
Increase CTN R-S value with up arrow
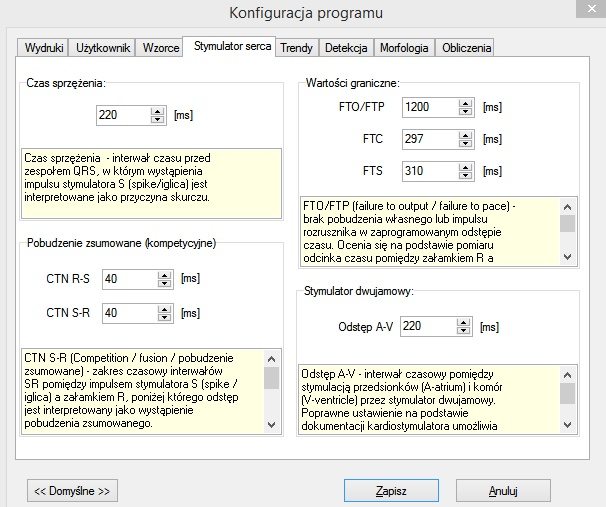163,274
